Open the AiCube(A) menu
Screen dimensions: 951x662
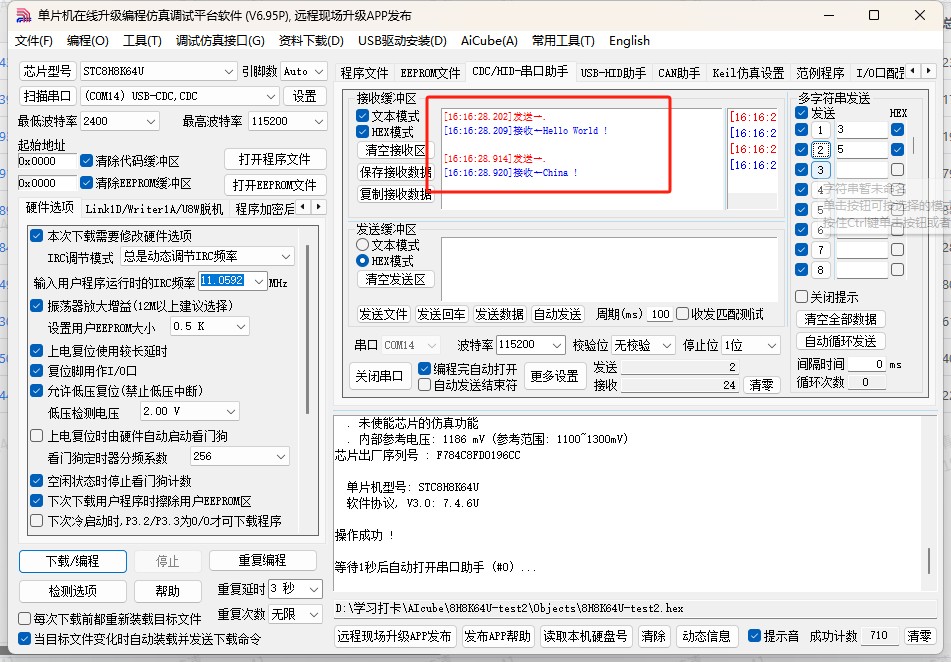coord(489,41)
